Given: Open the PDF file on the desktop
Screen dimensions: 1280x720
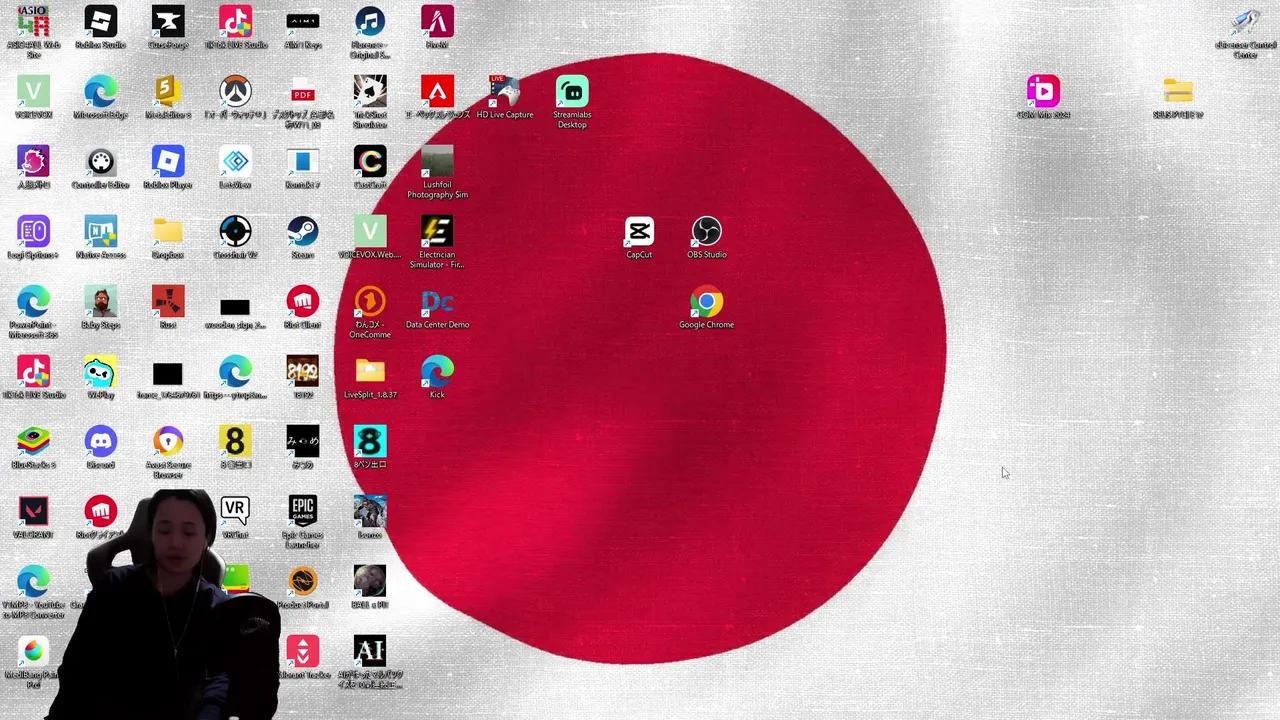Looking at the screenshot, I should click(303, 92).
